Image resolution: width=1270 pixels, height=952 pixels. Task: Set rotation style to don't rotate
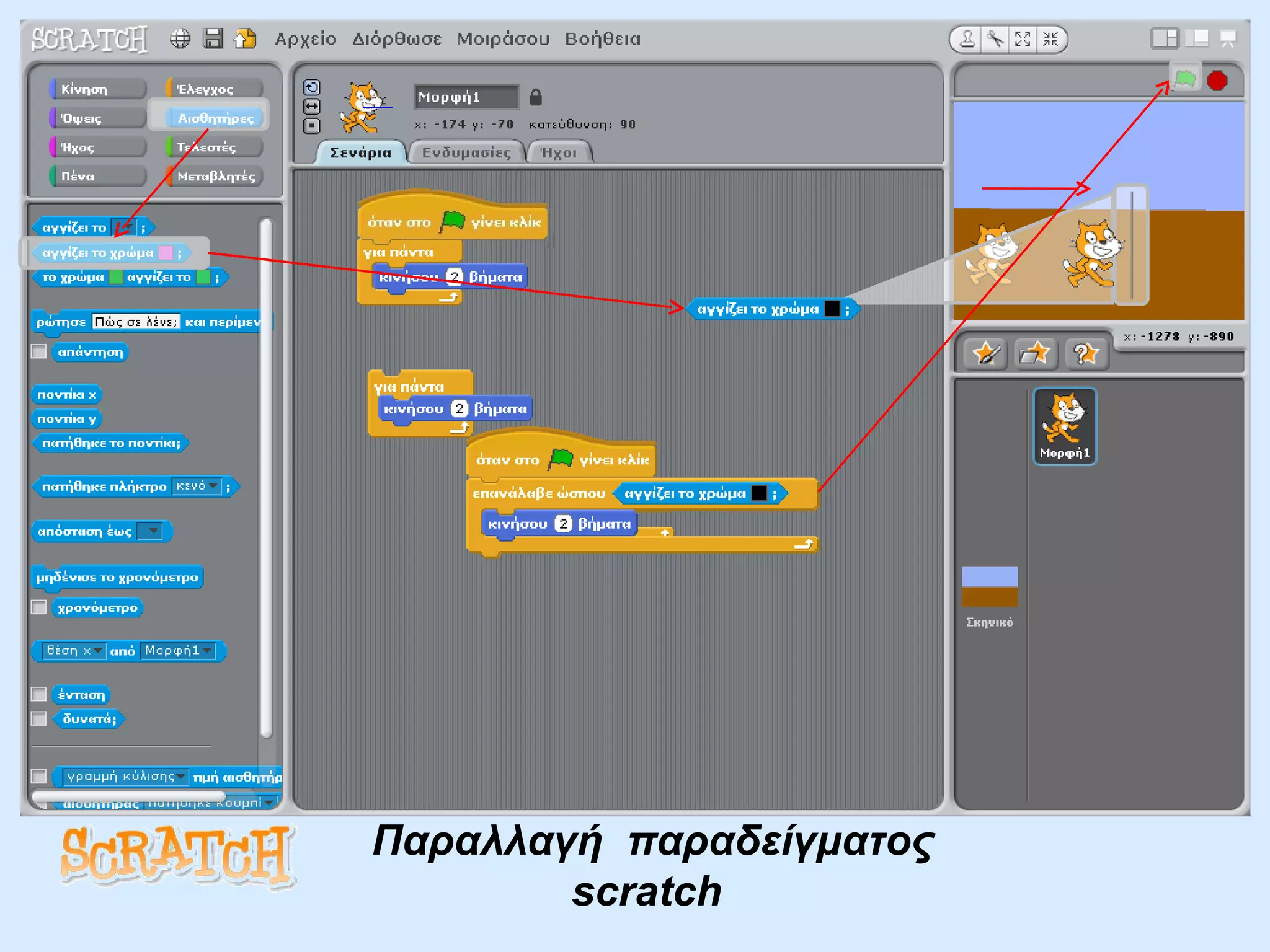coord(312,126)
